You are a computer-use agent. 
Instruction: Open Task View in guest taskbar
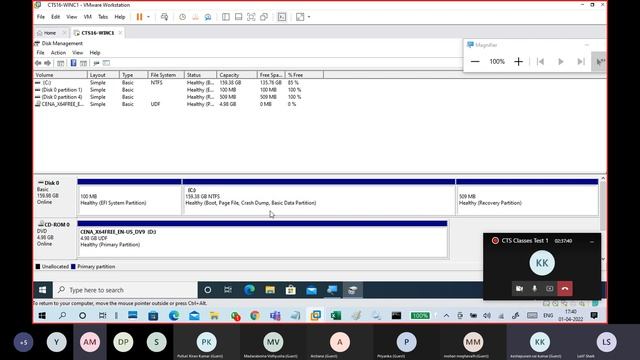(x=228, y=290)
